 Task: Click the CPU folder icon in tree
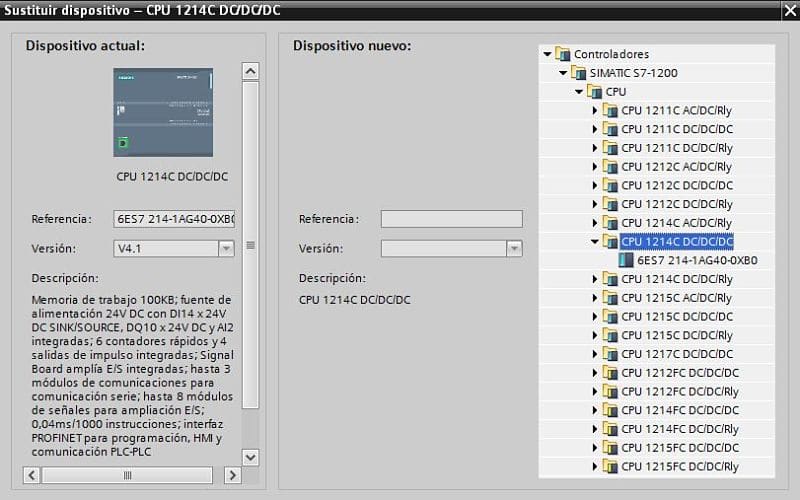594,91
